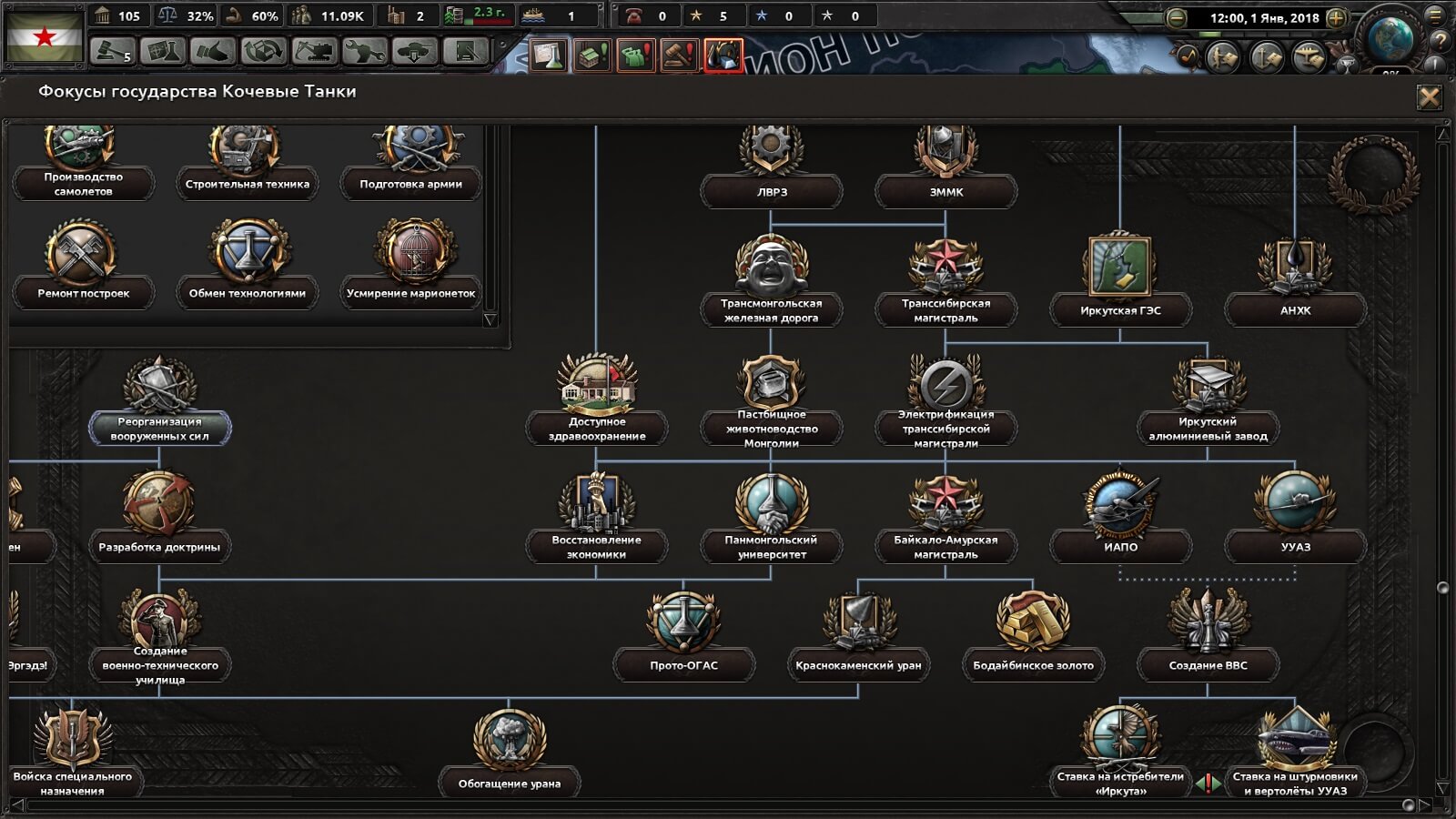Open the diplomacy handshake toolbar button
The height and width of the screenshot is (819, 1456).
coord(212,51)
